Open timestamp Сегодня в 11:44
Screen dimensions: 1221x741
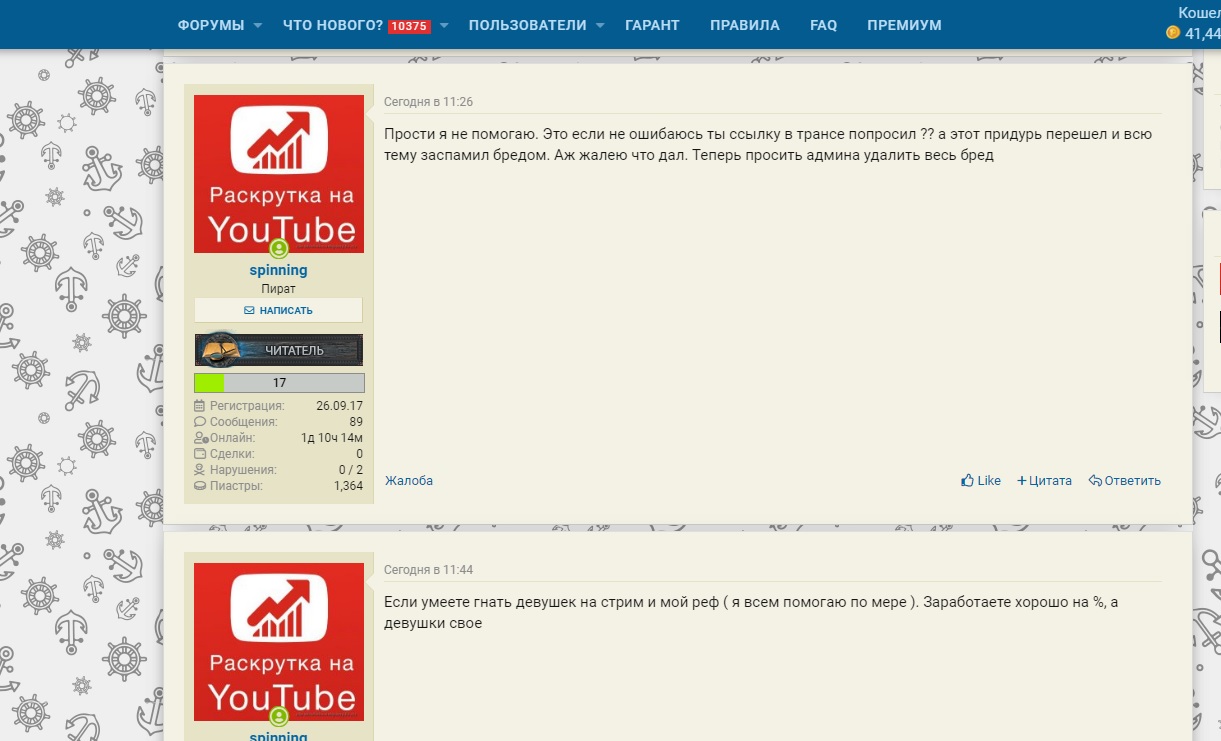coord(429,570)
